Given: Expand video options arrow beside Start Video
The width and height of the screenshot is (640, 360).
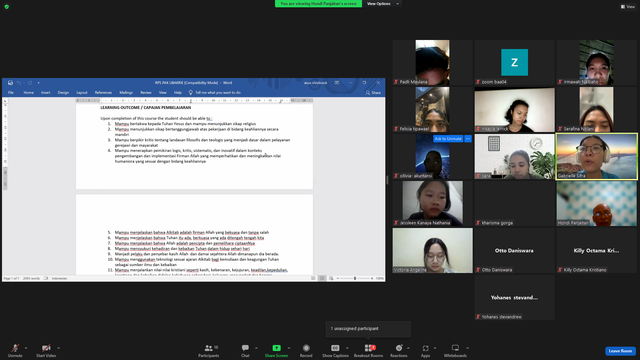Looking at the screenshot, I should (x=58, y=348).
